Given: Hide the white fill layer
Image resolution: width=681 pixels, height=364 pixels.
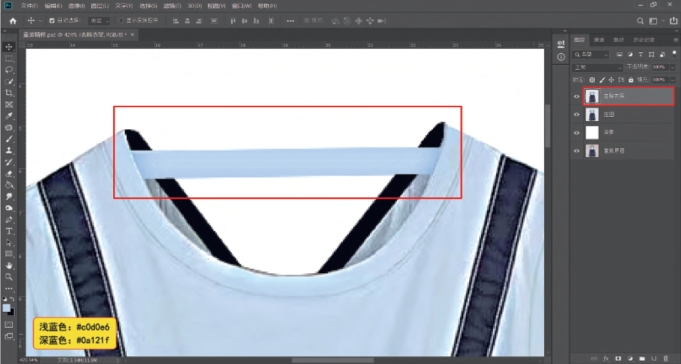Looking at the screenshot, I should pyautogui.click(x=577, y=133).
